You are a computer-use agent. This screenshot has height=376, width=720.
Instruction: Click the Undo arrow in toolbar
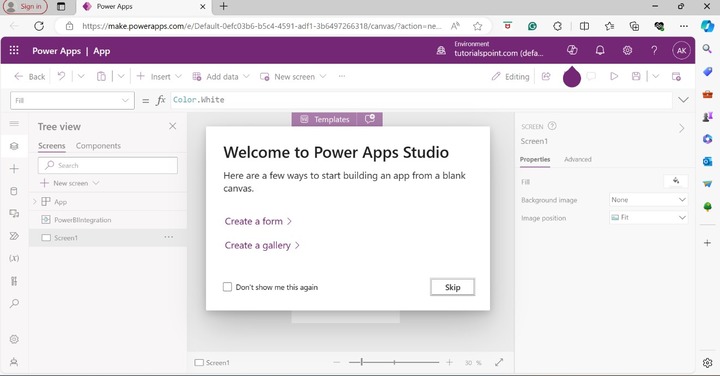pyautogui.click(x=61, y=76)
